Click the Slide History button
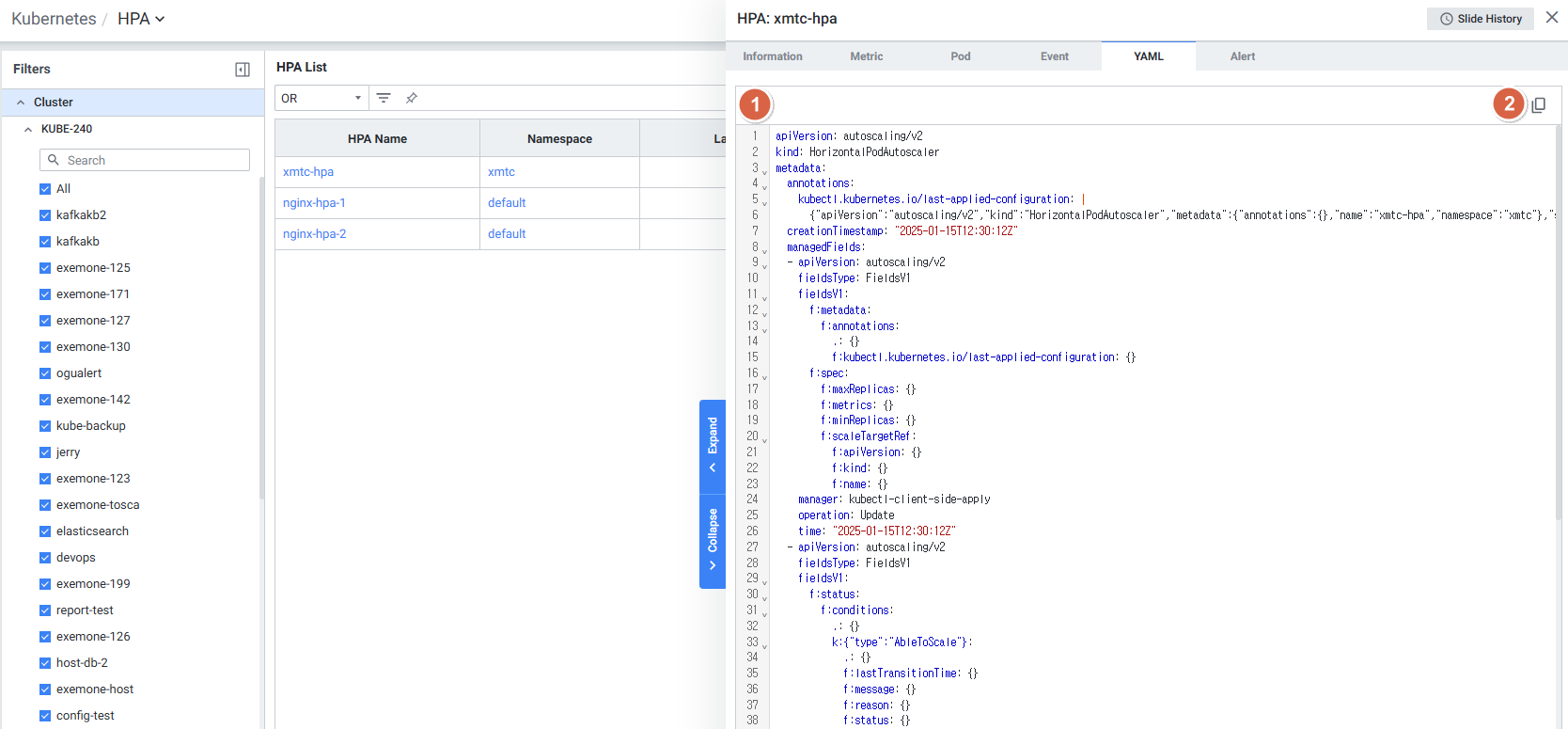This screenshot has width=1568, height=729. pos(1480,19)
